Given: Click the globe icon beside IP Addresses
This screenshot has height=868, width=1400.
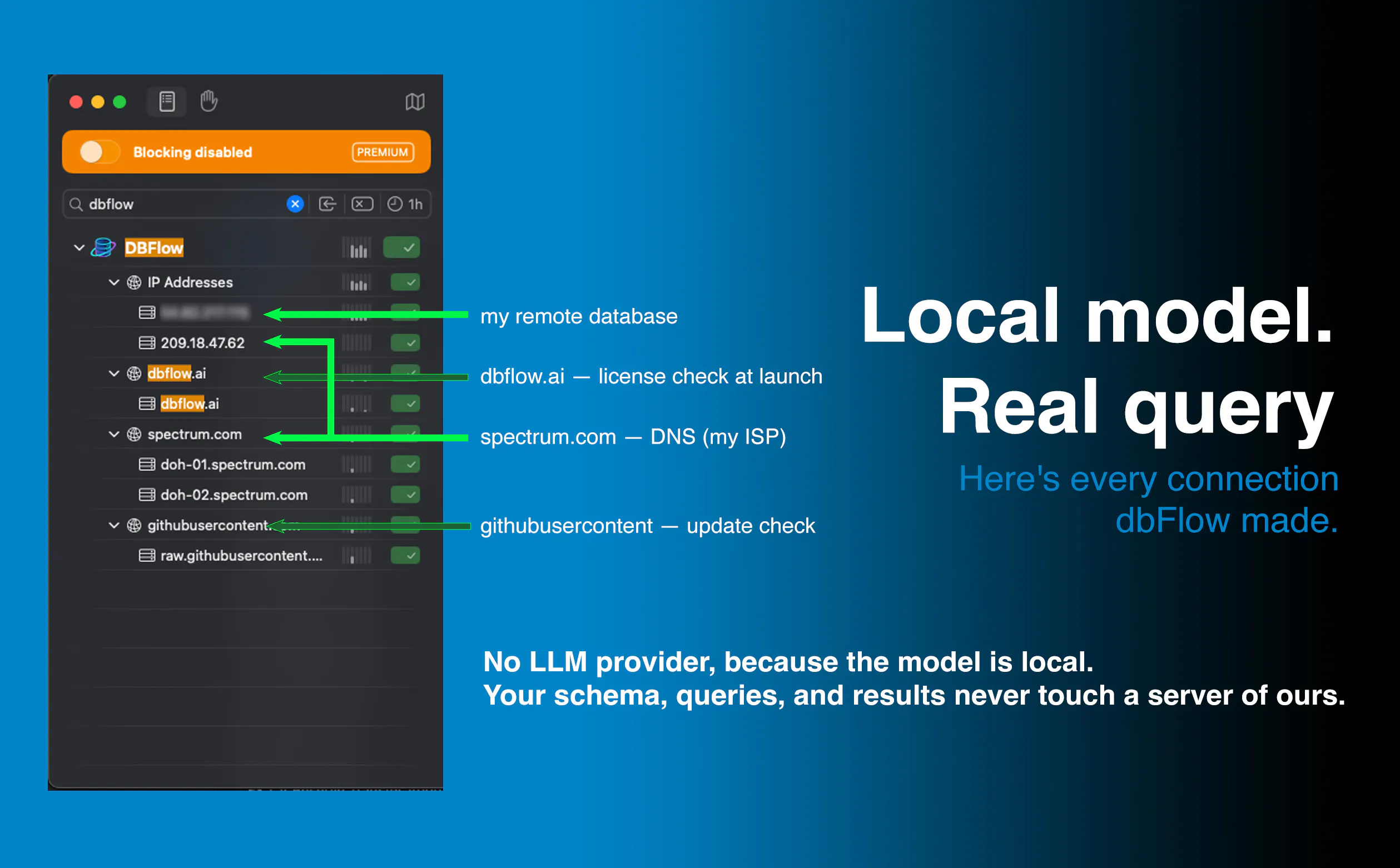Looking at the screenshot, I should [x=134, y=282].
